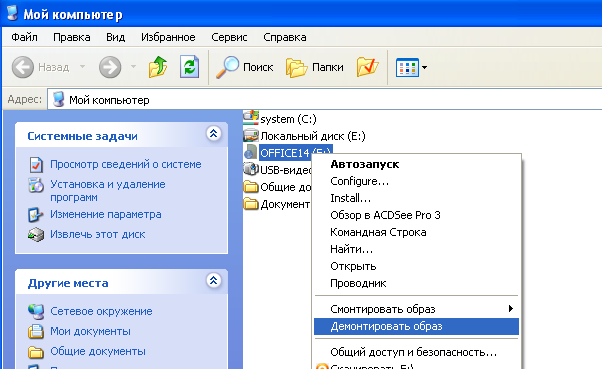Screen dimensions: 602x369
Task: Click the system info checkmark icon
Action: pos(36,165)
